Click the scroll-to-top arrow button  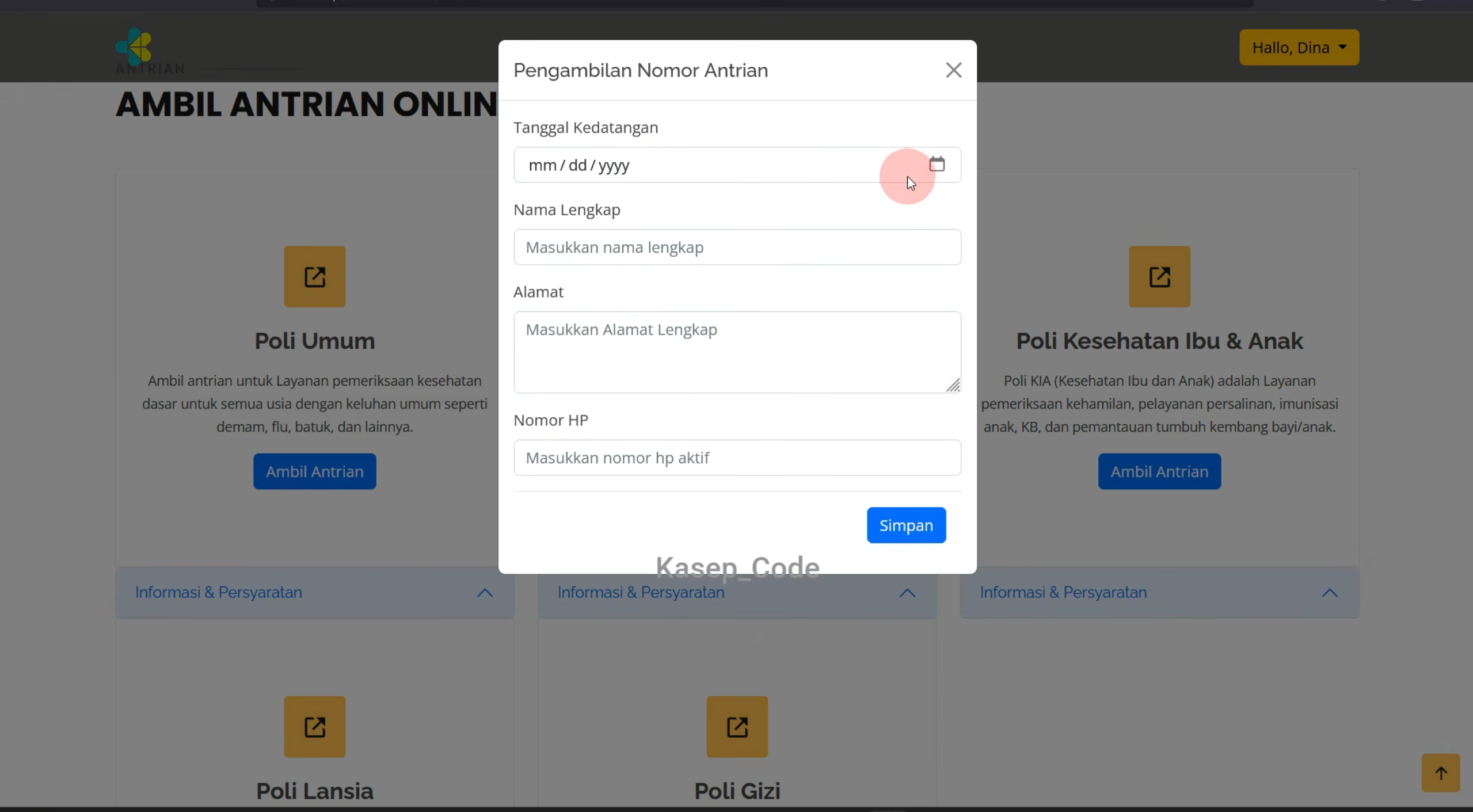(1440, 773)
